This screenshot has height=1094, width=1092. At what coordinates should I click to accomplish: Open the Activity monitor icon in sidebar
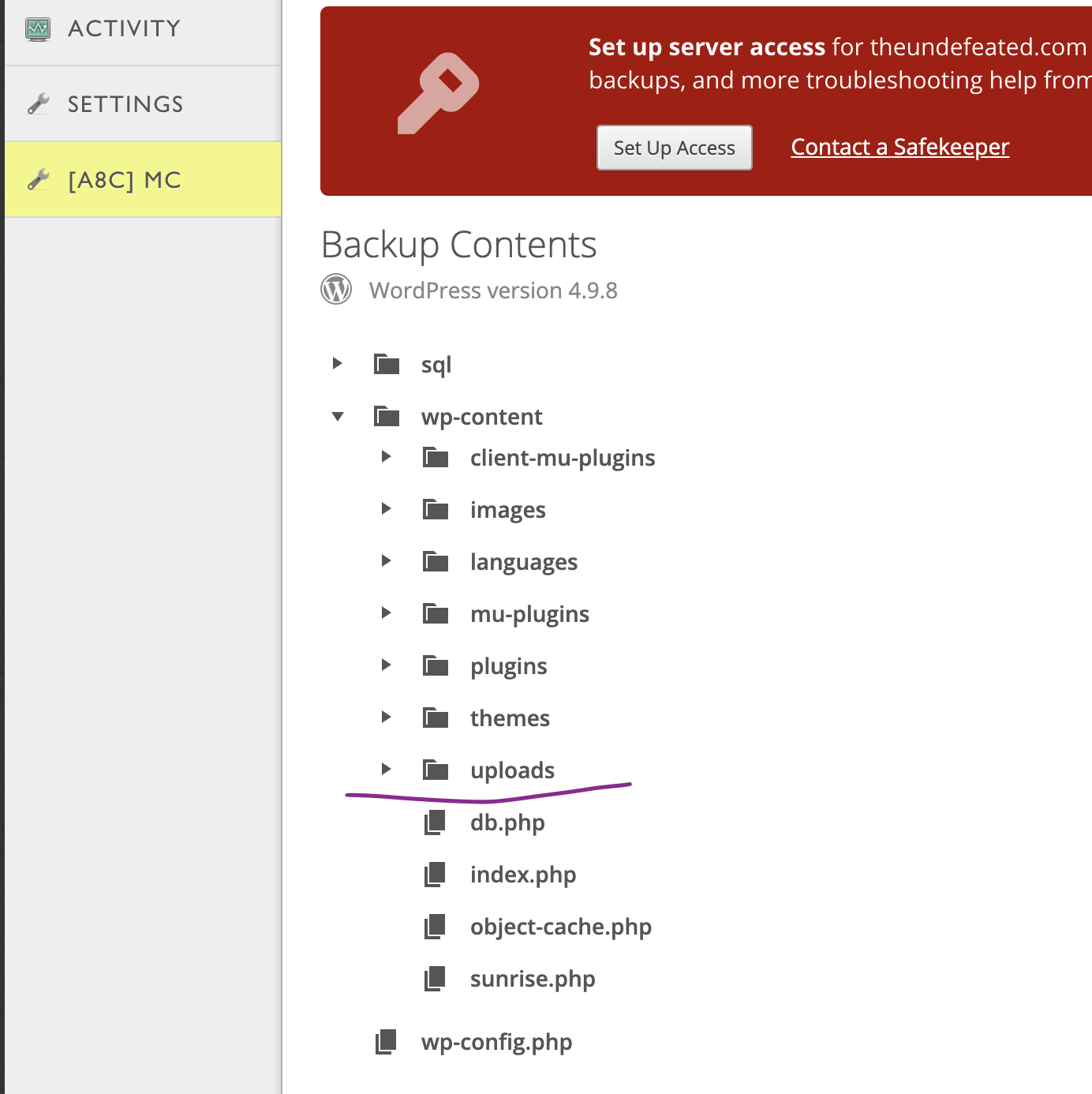38,29
